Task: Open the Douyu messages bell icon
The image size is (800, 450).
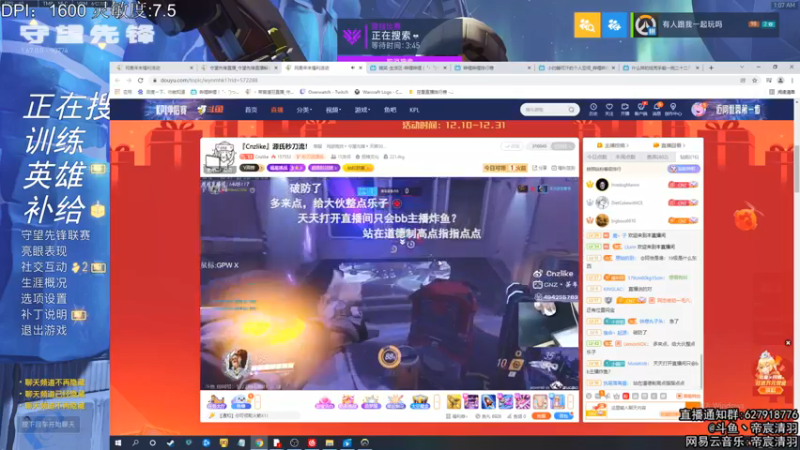Action: pos(657,109)
